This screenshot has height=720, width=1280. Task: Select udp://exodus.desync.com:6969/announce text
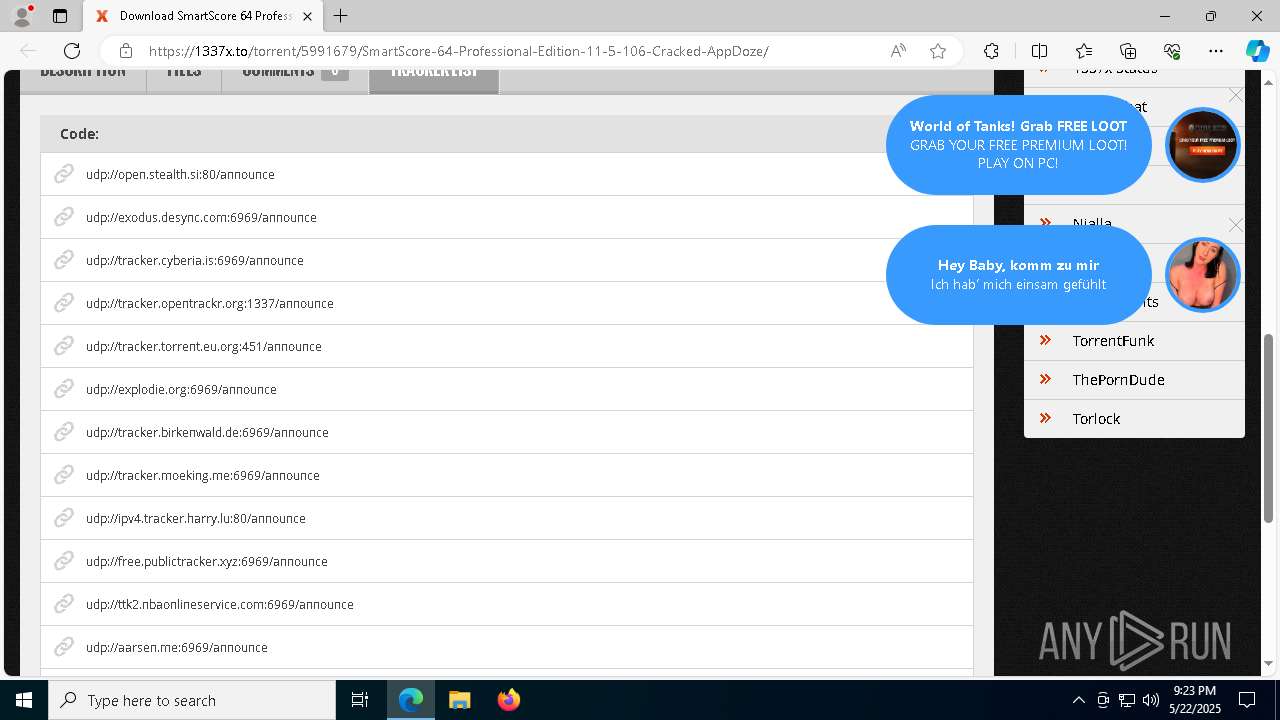tap(201, 217)
